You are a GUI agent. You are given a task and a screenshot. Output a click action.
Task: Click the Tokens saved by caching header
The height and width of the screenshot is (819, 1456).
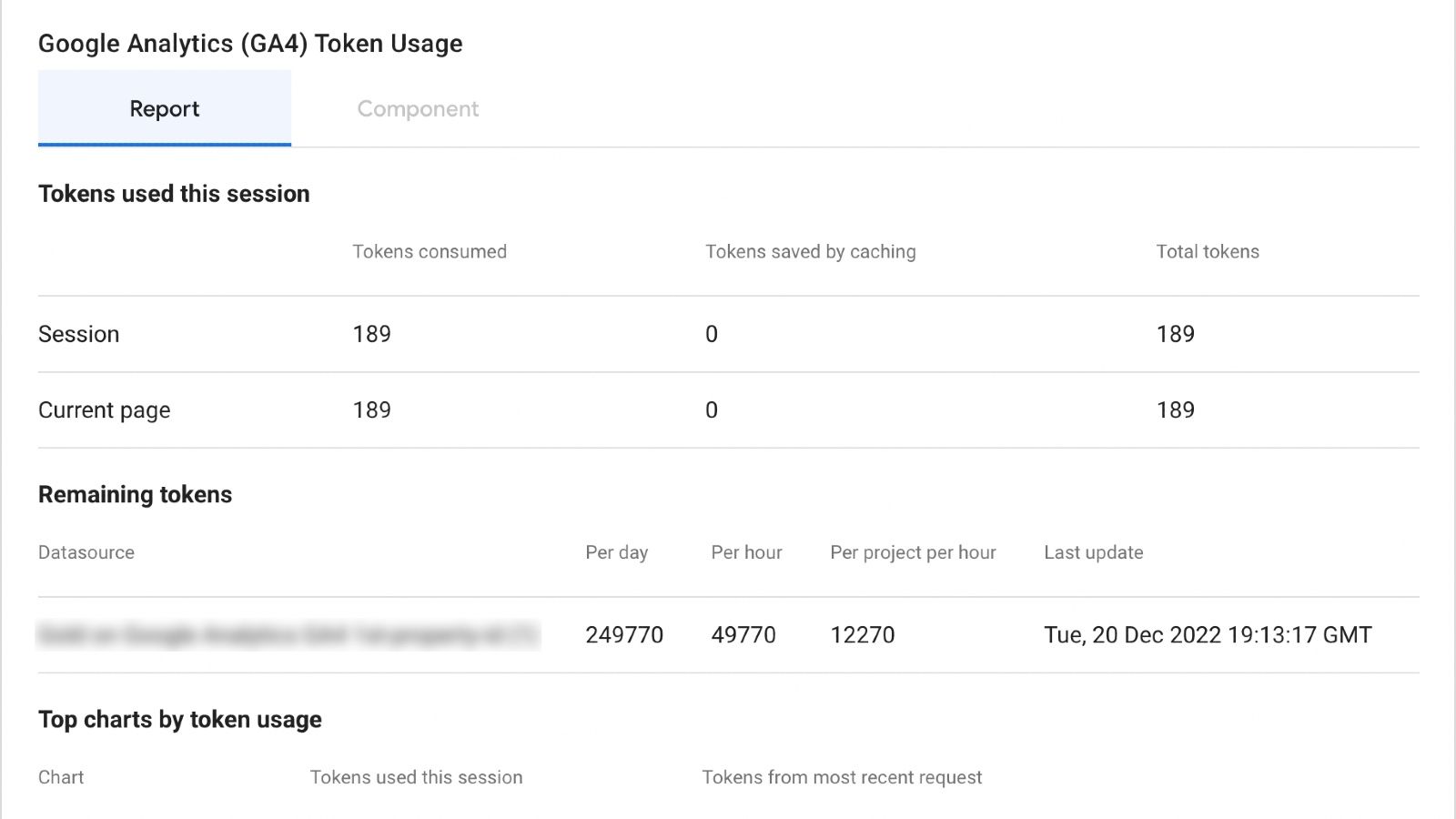pos(810,252)
